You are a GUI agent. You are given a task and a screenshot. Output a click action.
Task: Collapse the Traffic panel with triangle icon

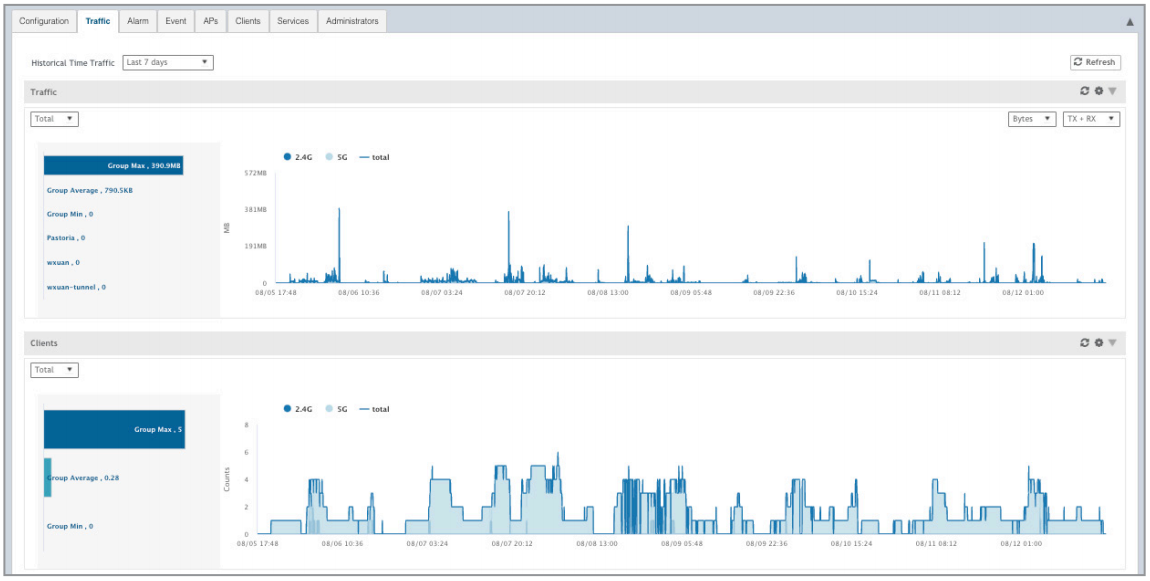(x=1112, y=92)
